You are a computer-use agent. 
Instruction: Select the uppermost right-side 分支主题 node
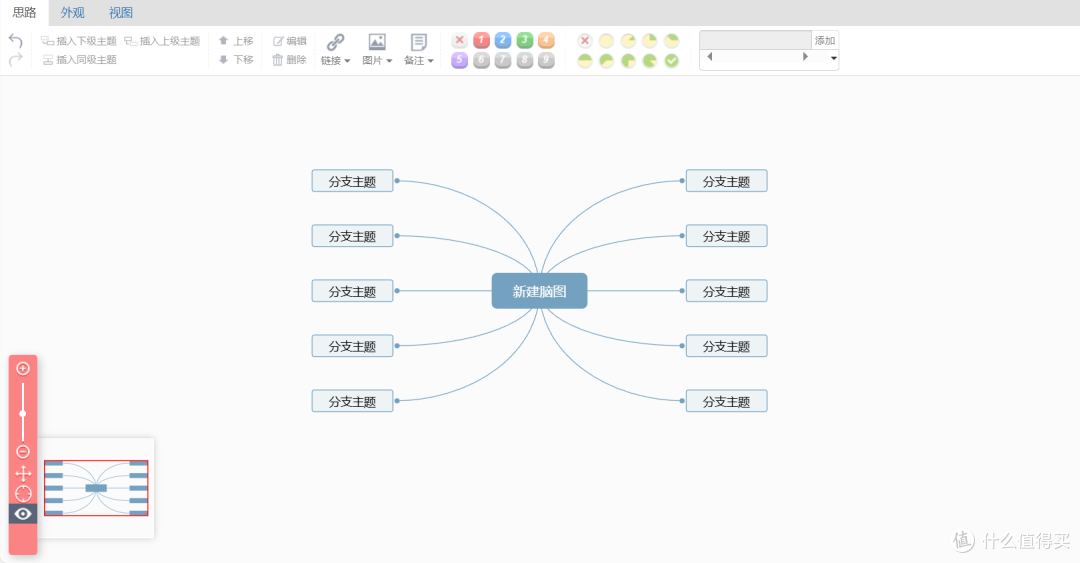pyautogui.click(x=726, y=181)
